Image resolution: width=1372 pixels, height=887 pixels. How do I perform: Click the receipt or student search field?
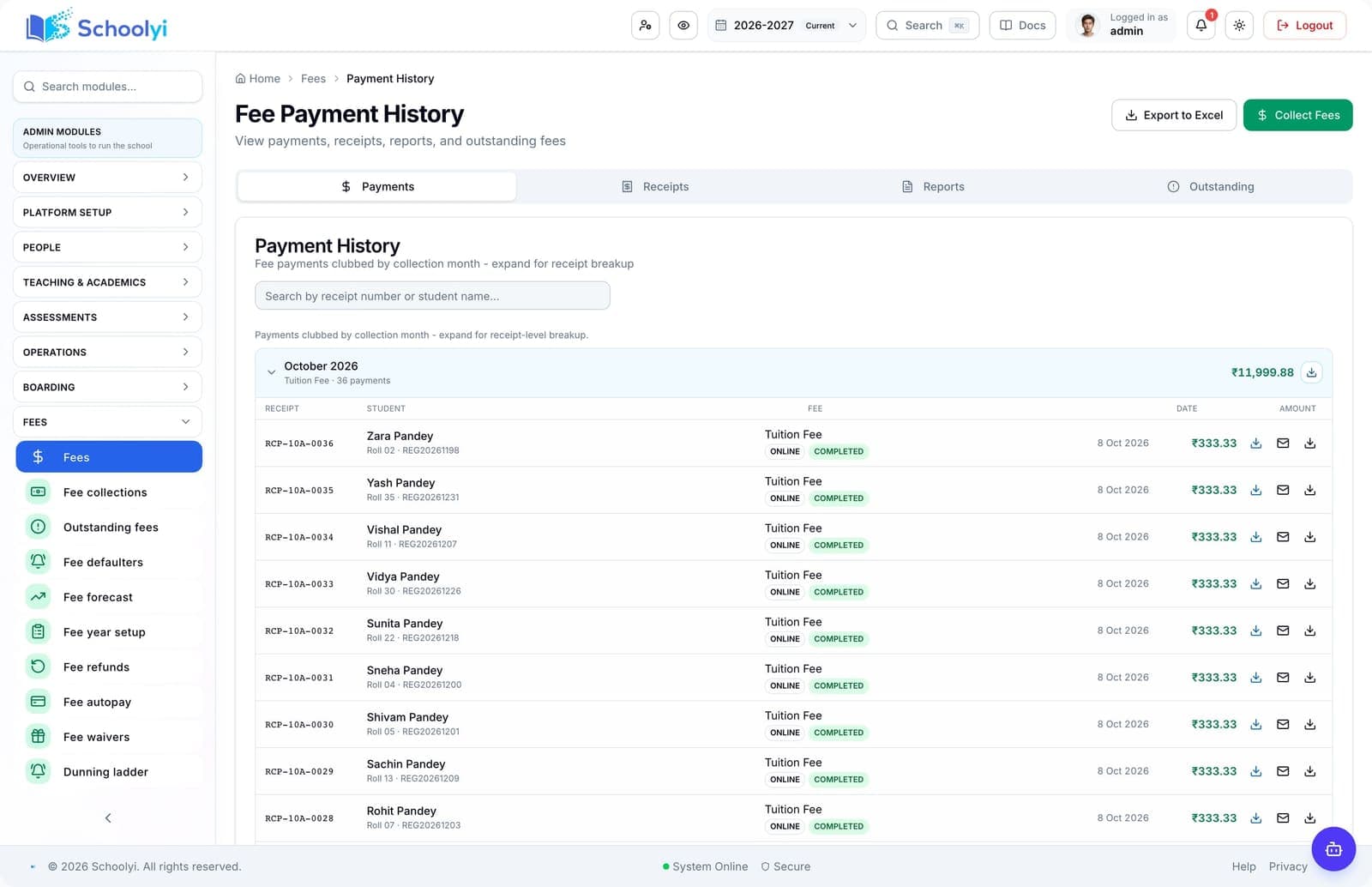click(432, 296)
